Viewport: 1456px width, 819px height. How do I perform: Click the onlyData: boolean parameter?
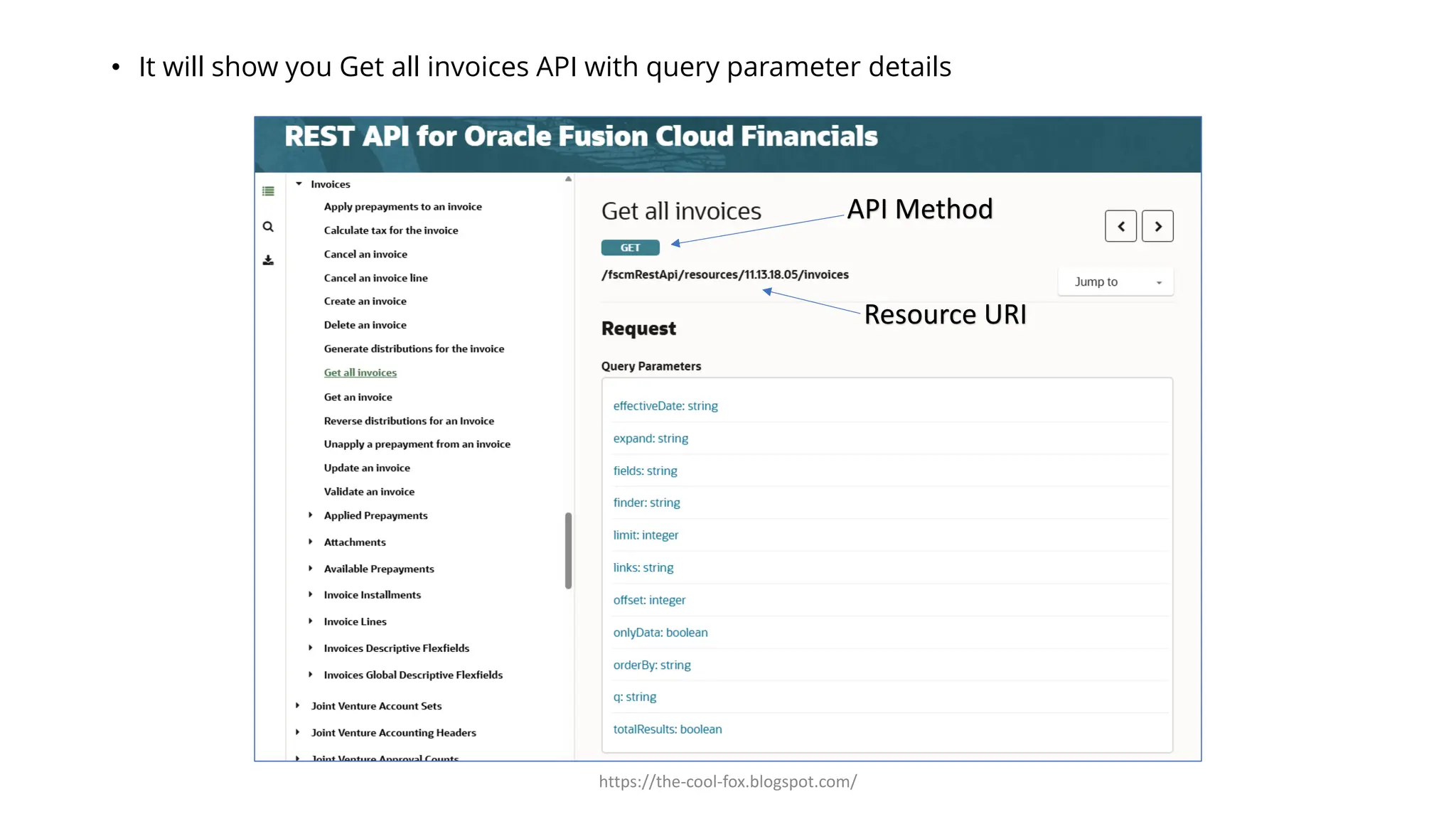pyautogui.click(x=660, y=633)
